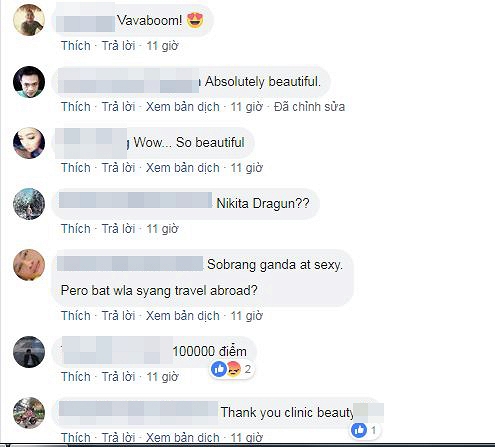The height and width of the screenshot is (447, 495).
Task: Click like reaction icon on Thank you clinic comment
Action: (x=359, y=430)
